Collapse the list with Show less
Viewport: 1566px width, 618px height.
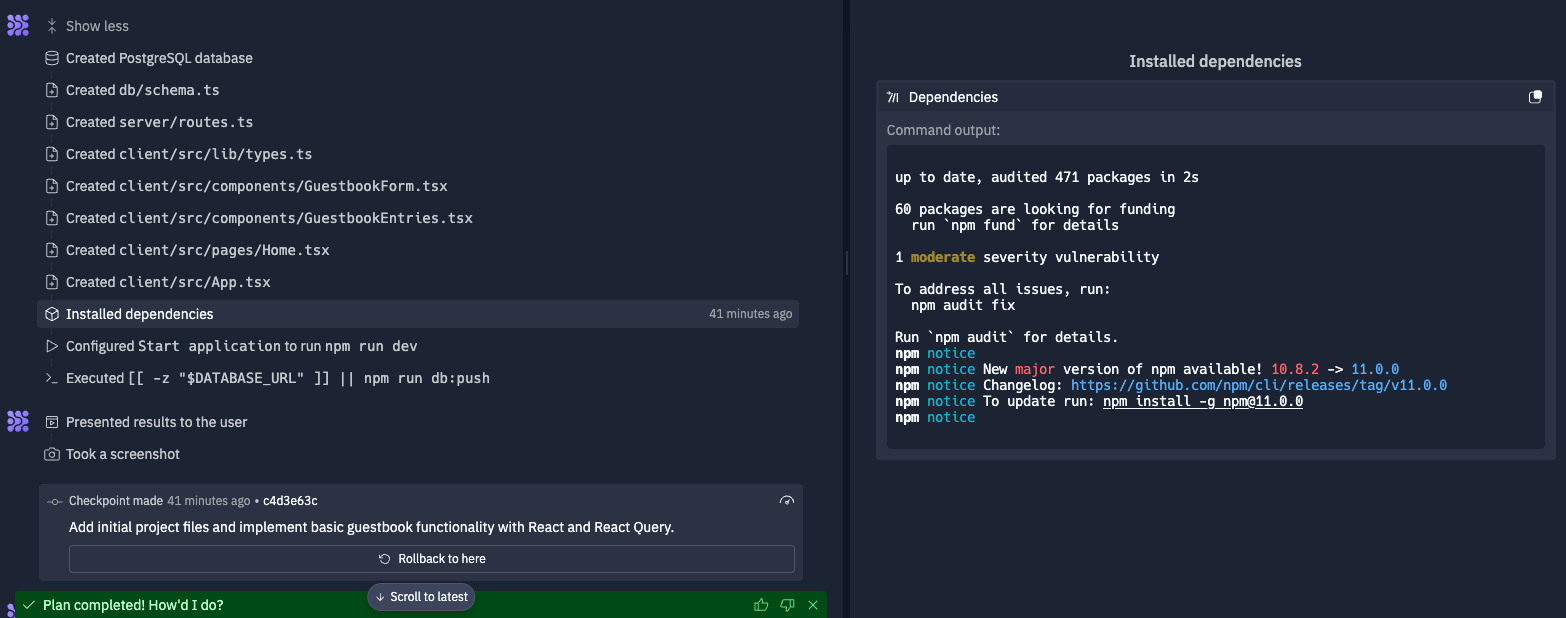97,26
